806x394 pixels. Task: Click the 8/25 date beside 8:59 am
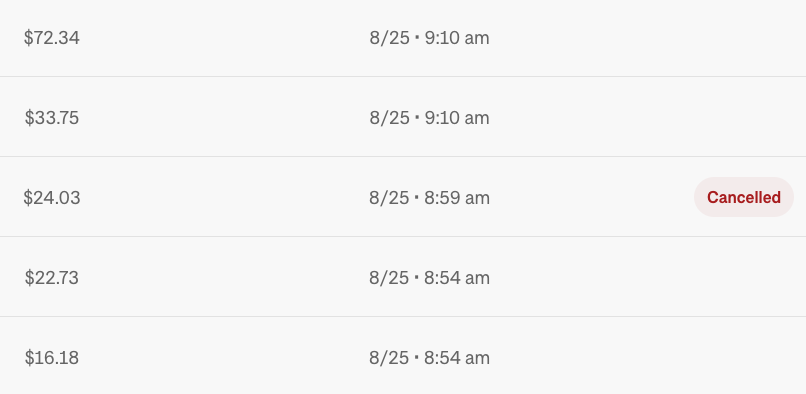(390, 198)
